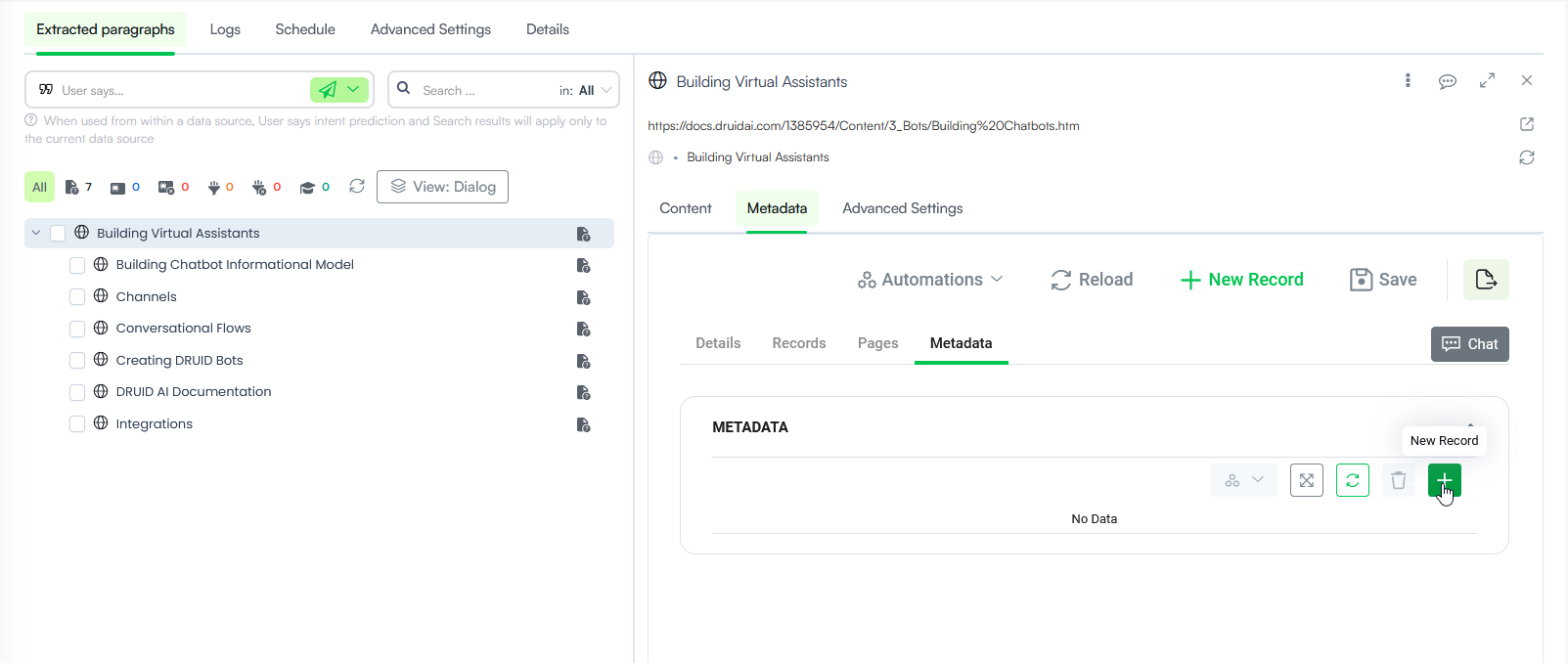Open the 'in: All' search scope dropdown

tap(586, 90)
